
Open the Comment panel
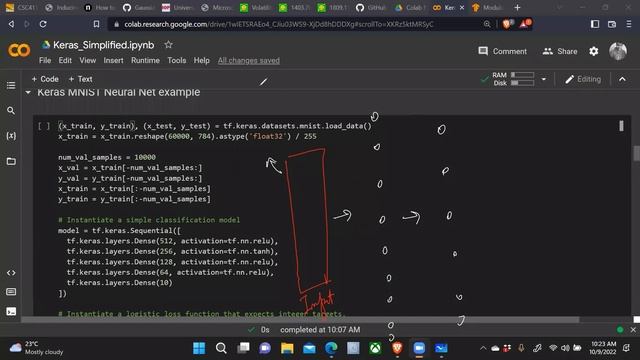coord(502,51)
